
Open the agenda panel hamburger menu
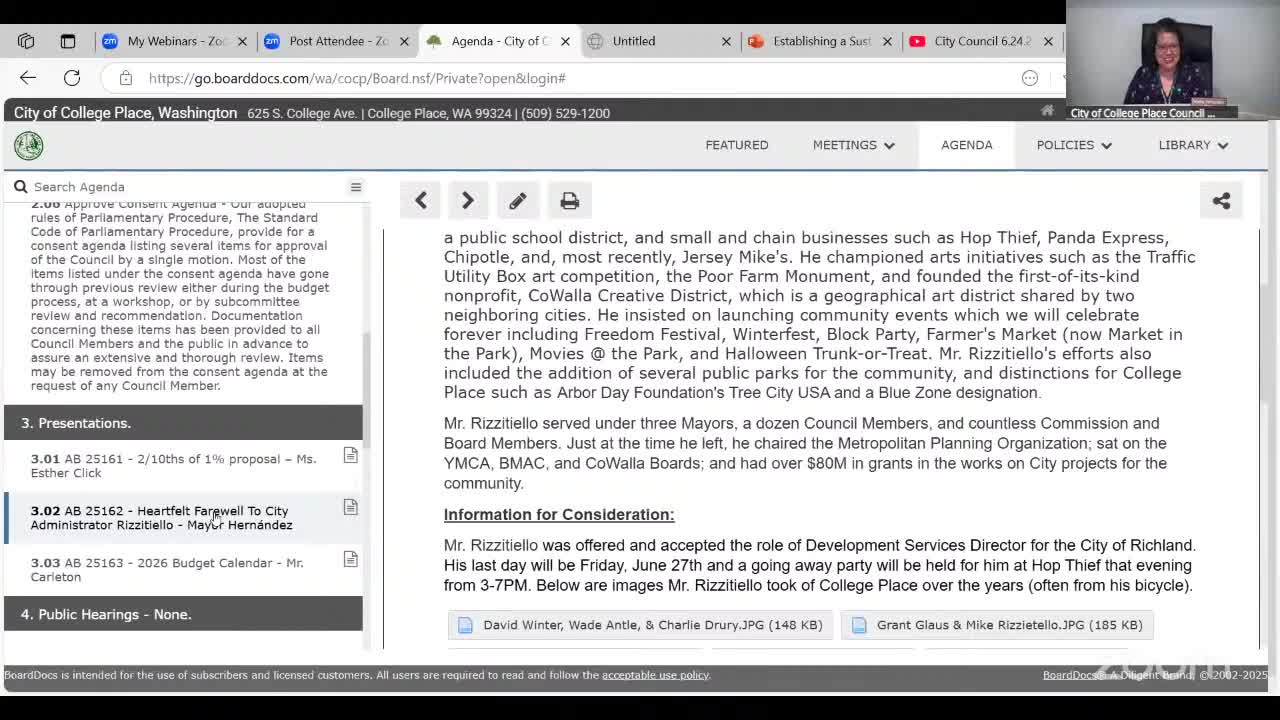(355, 187)
